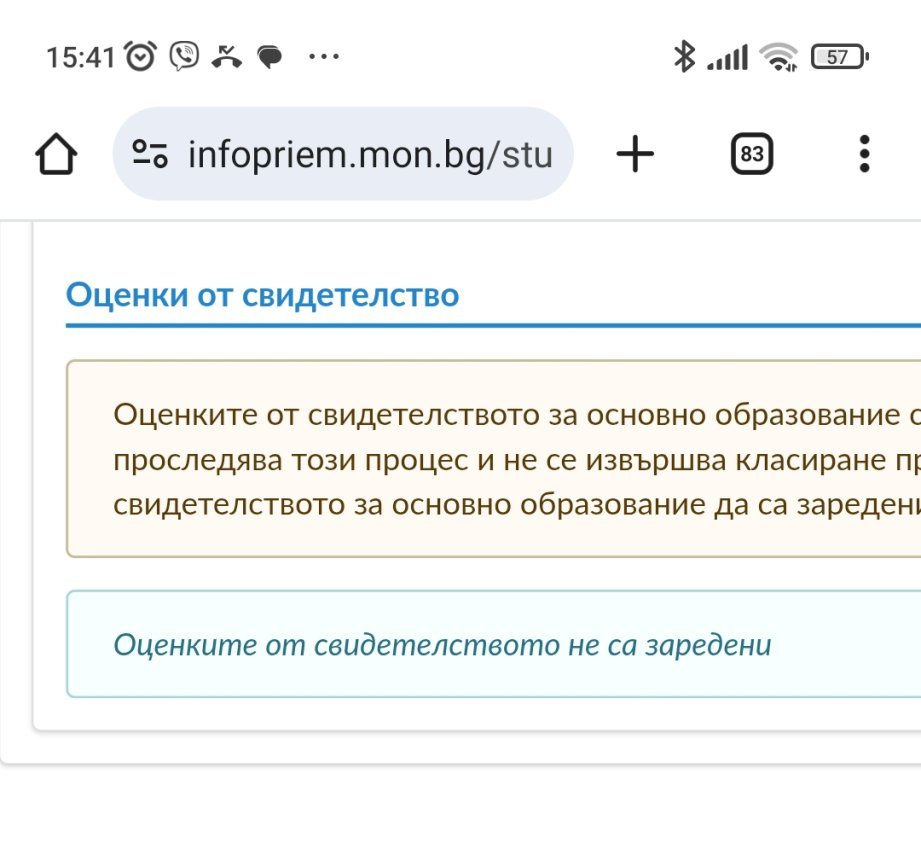Tap the missed call notification icon
Image resolution: width=921 pixels, height=857 pixels.
click(x=227, y=57)
